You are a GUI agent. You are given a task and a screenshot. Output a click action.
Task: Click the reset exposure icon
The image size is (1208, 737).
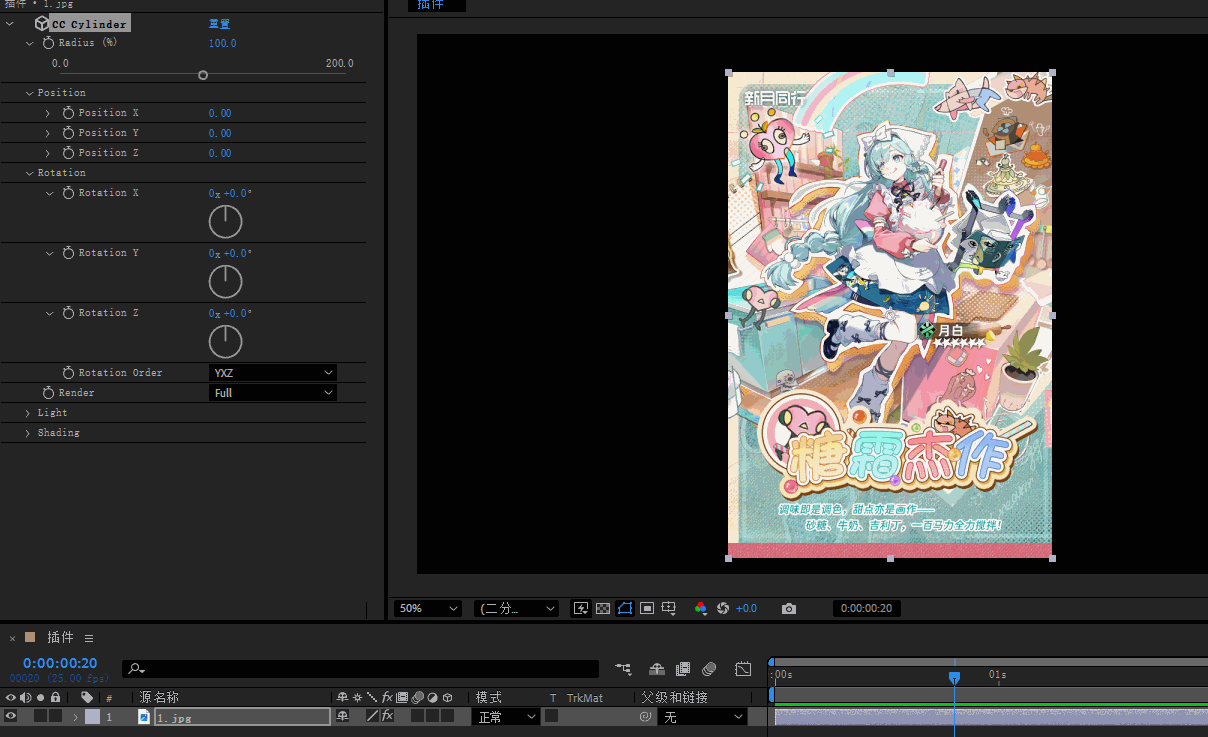click(723, 608)
